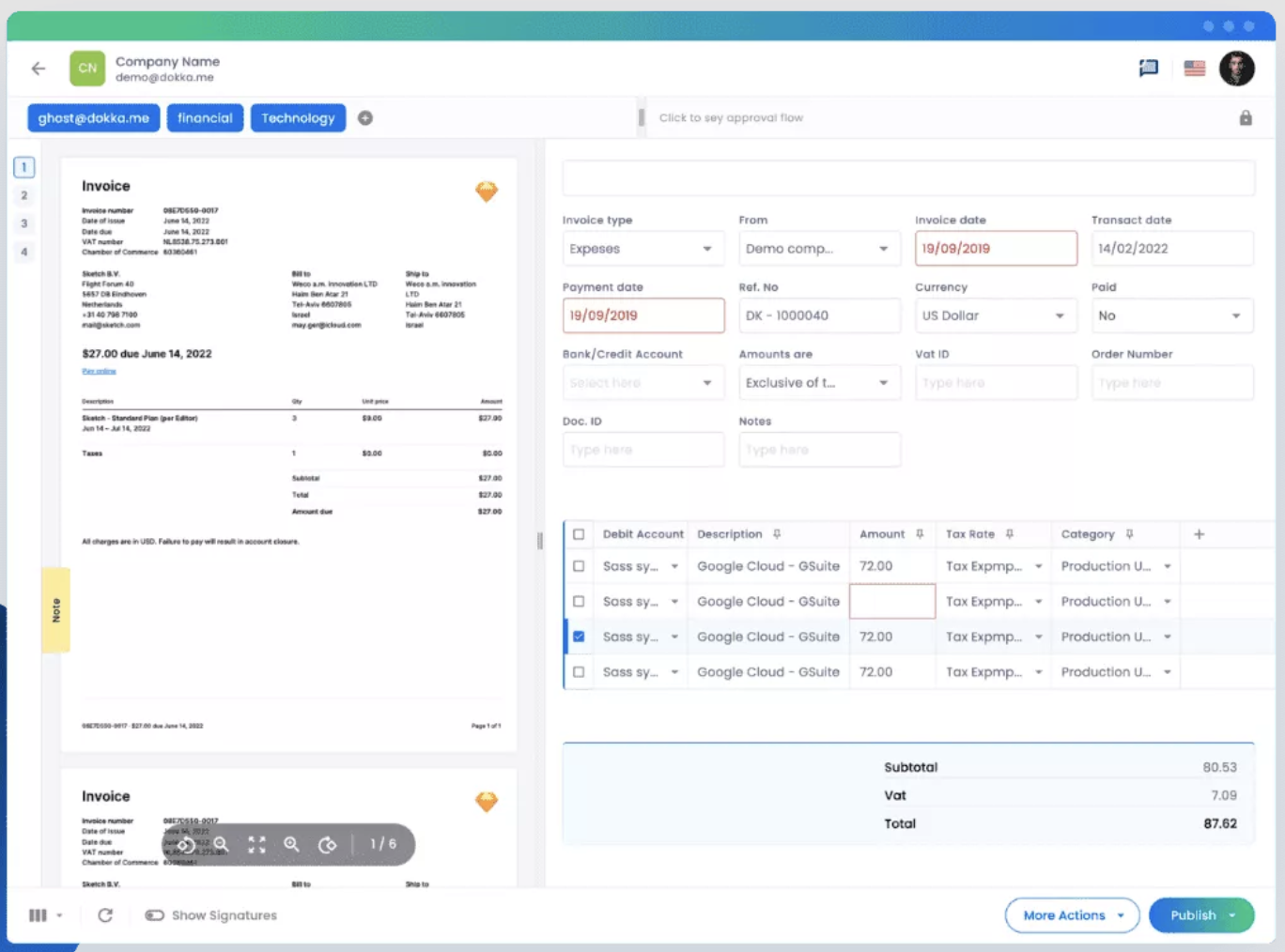Add a new tag with plus icon

point(365,118)
